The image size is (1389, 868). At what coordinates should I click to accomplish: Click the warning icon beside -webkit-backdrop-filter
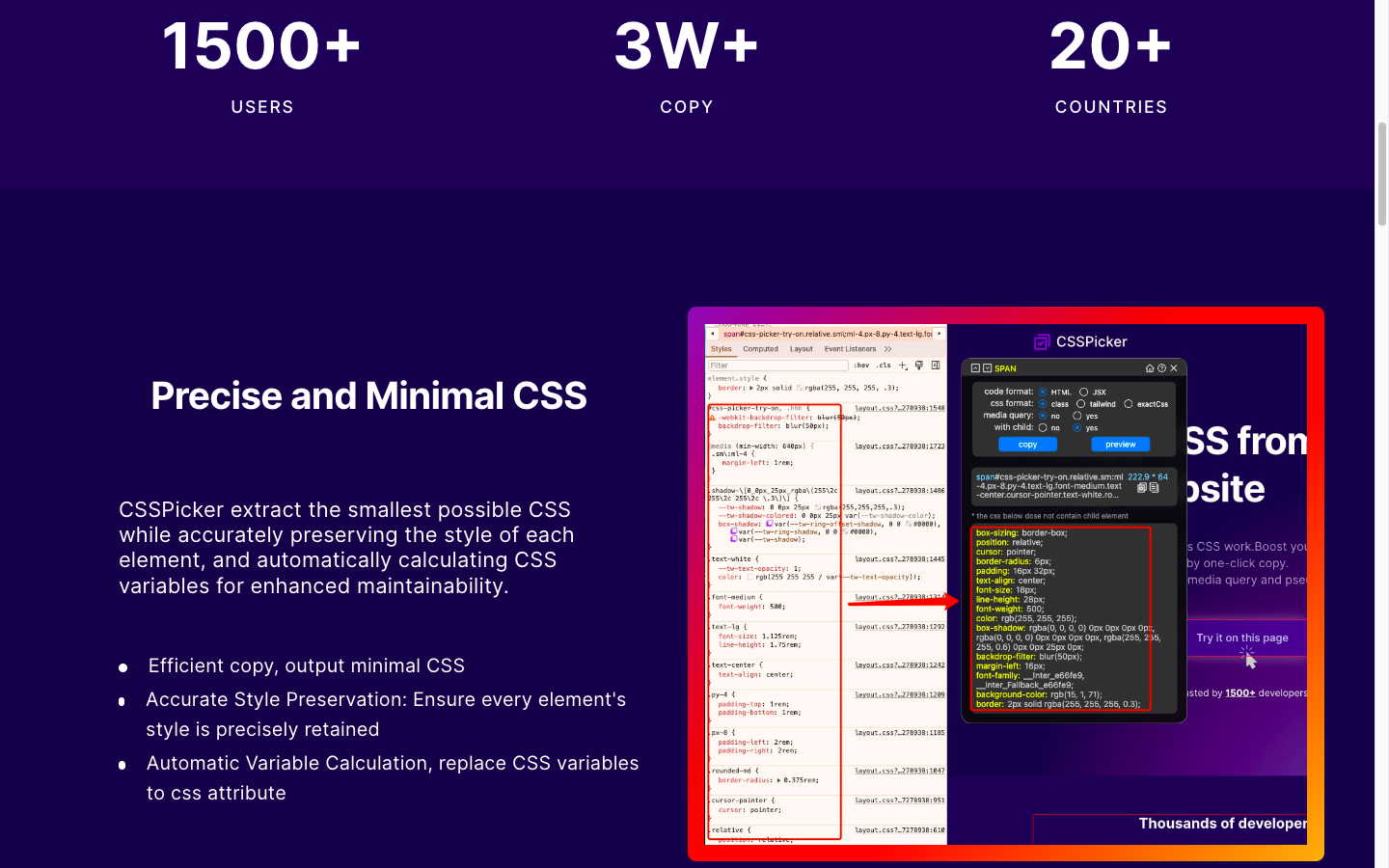point(712,418)
